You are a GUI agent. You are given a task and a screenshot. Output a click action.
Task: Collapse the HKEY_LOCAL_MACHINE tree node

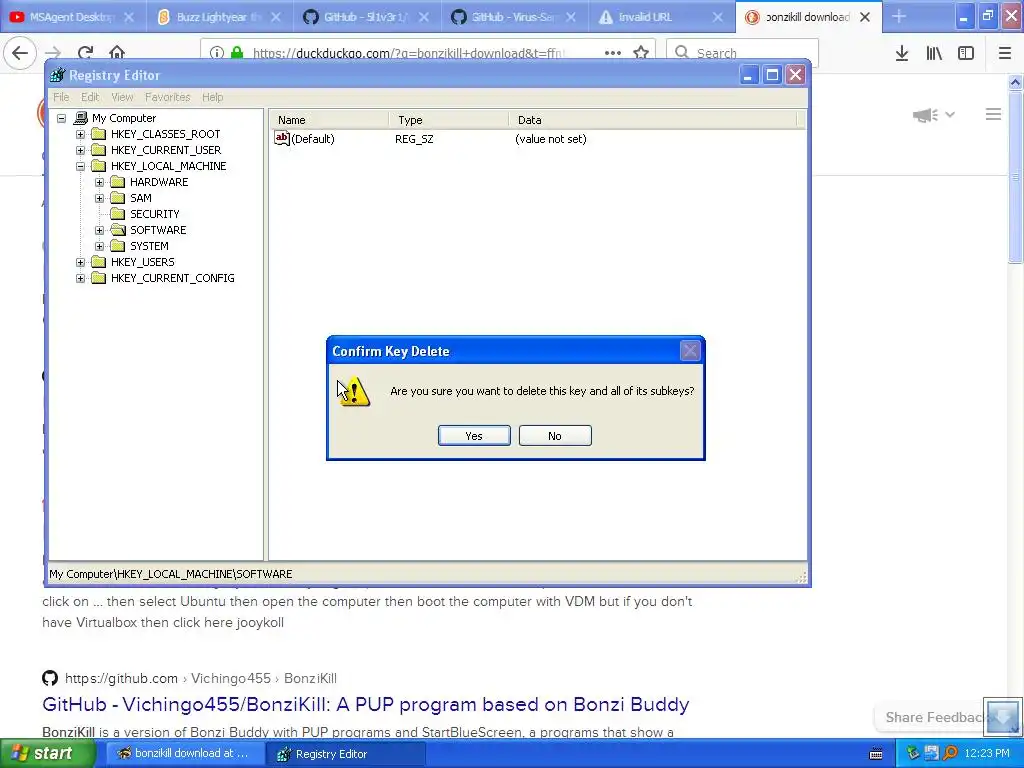pyautogui.click(x=80, y=167)
